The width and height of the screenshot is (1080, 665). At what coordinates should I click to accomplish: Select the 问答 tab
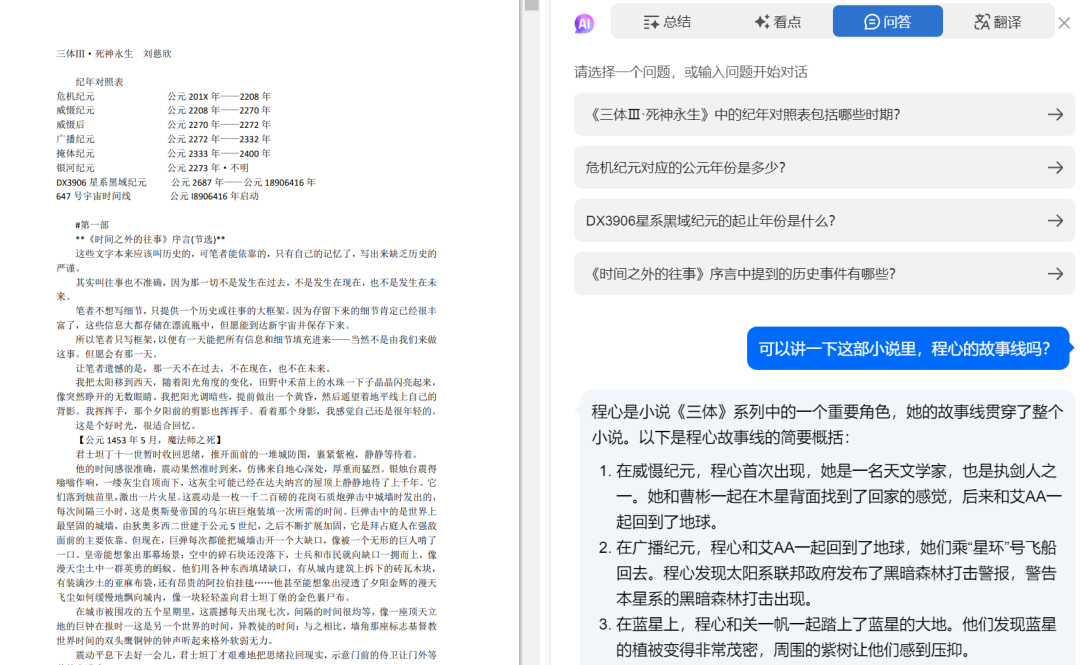pyautogui.click(x=888, y=21)
